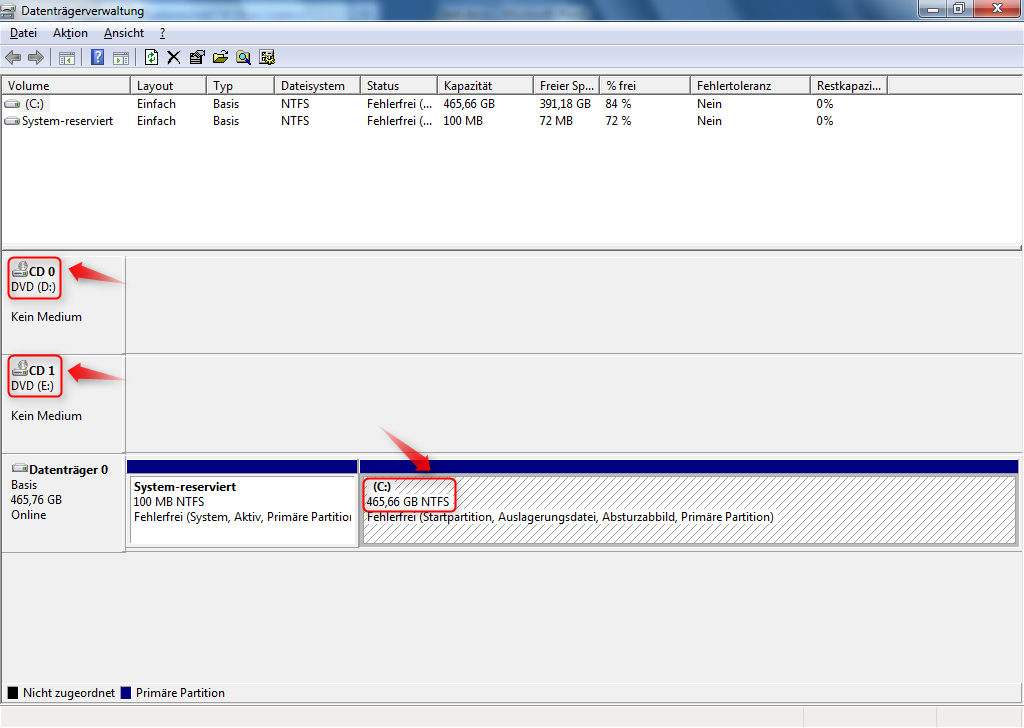Screen dimensions: 1024x728
Task: Click the Refresh toolbar icon
Action: [151, 57]
